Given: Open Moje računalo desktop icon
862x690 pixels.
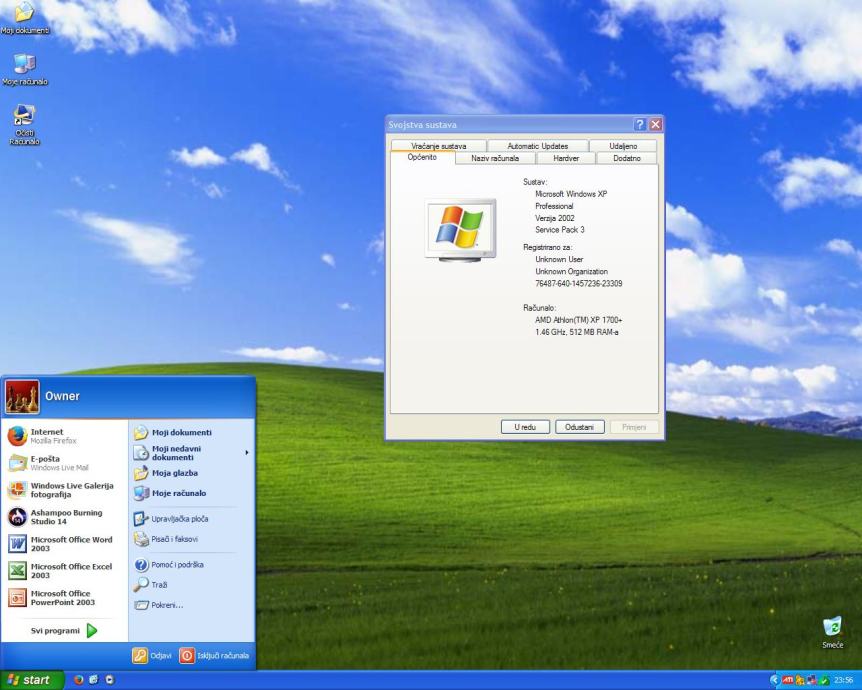Looking at the screenshot, I should click(x=25, y=70).
